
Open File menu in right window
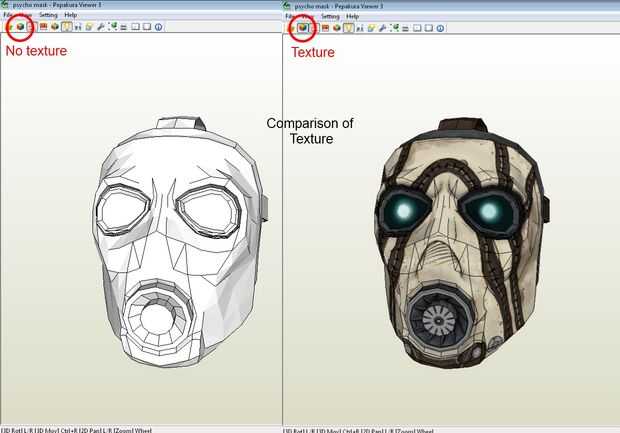pyautogui.click(x=289, y=16)
